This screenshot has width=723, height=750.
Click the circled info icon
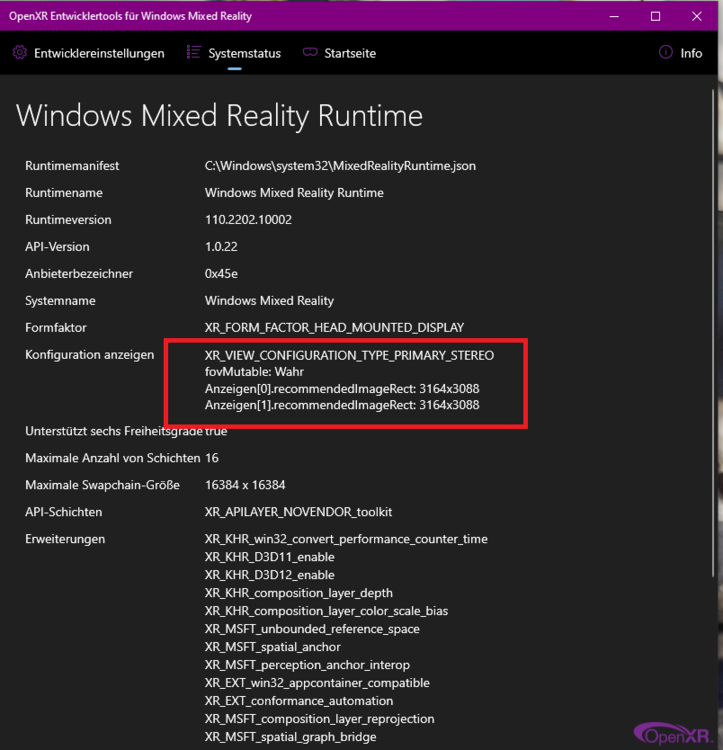click(x=666, y=52)
